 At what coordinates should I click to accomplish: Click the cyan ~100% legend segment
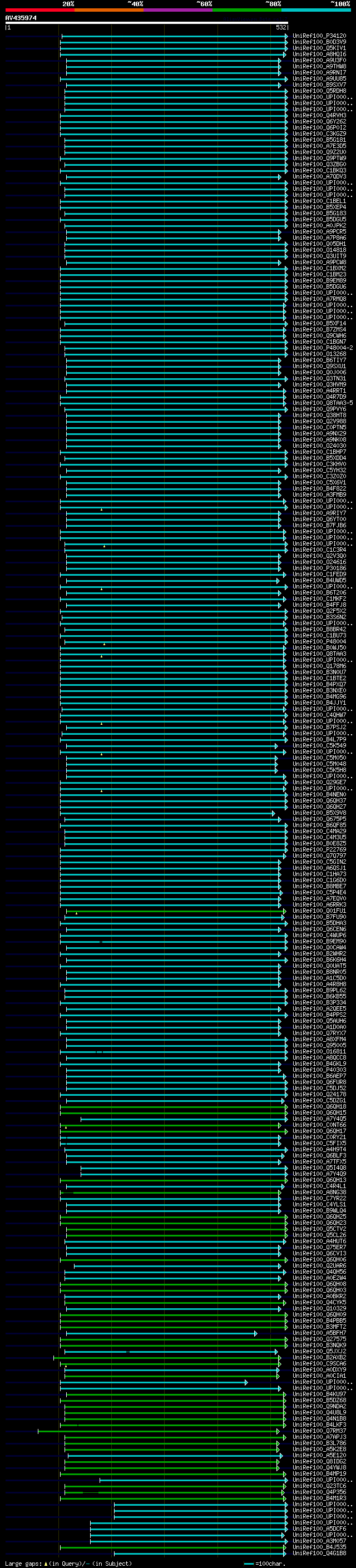[316, 10]
